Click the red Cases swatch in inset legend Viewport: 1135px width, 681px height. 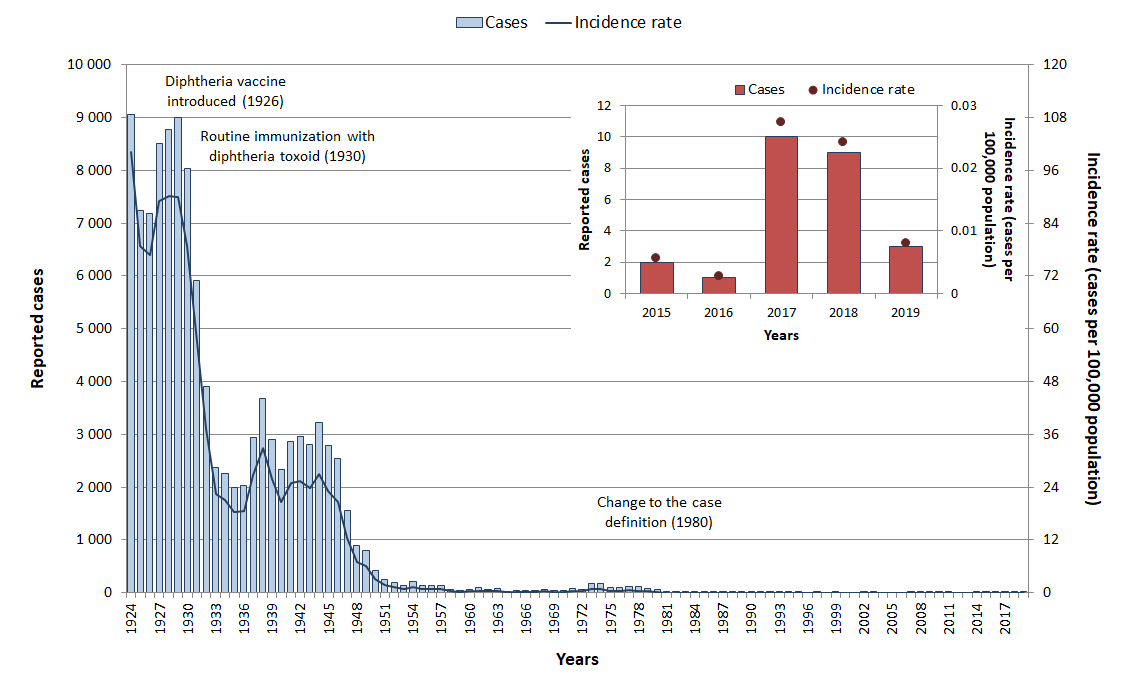click(x=739, y=90)
